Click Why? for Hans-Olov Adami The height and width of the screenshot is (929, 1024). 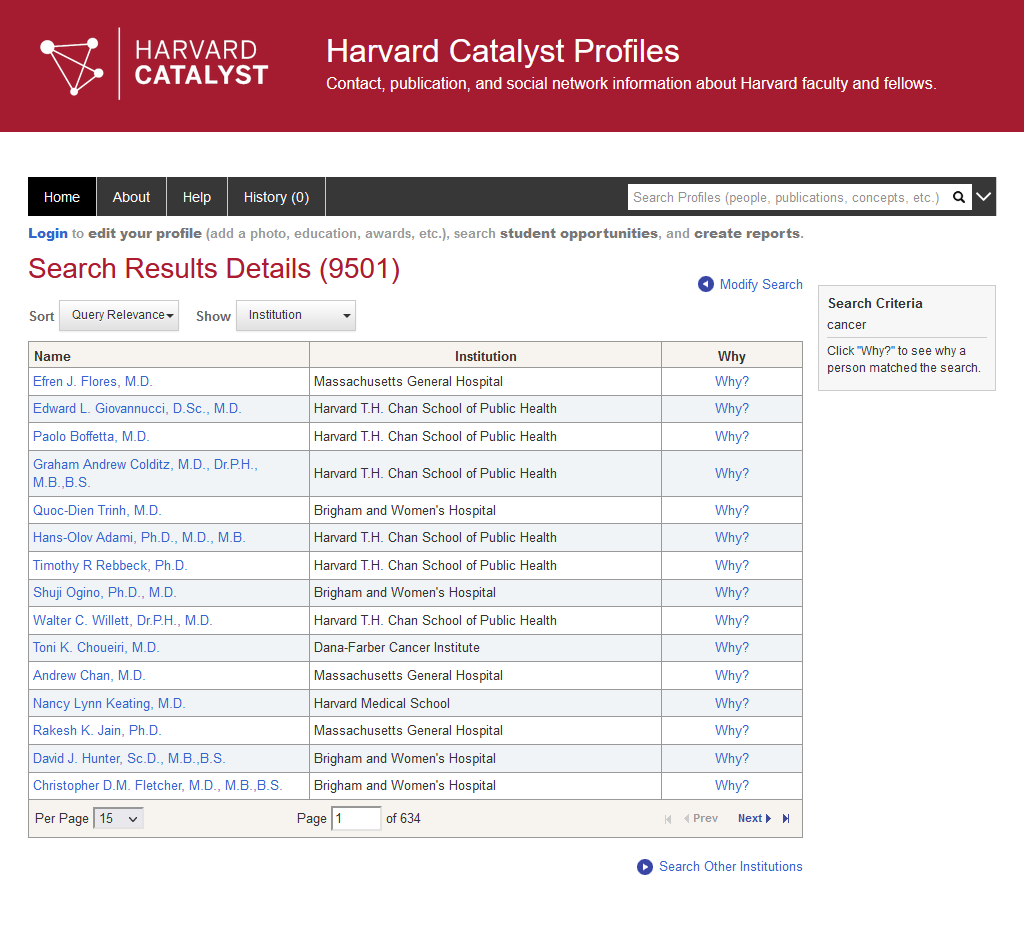coord(732,538)
